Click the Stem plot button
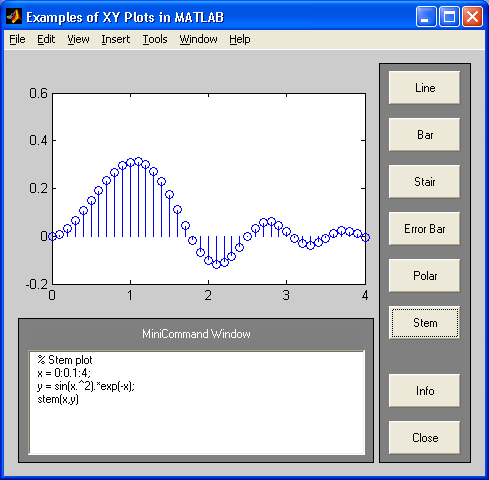The width and height of the screenshot is (489, 480). [x=425, y=323]
